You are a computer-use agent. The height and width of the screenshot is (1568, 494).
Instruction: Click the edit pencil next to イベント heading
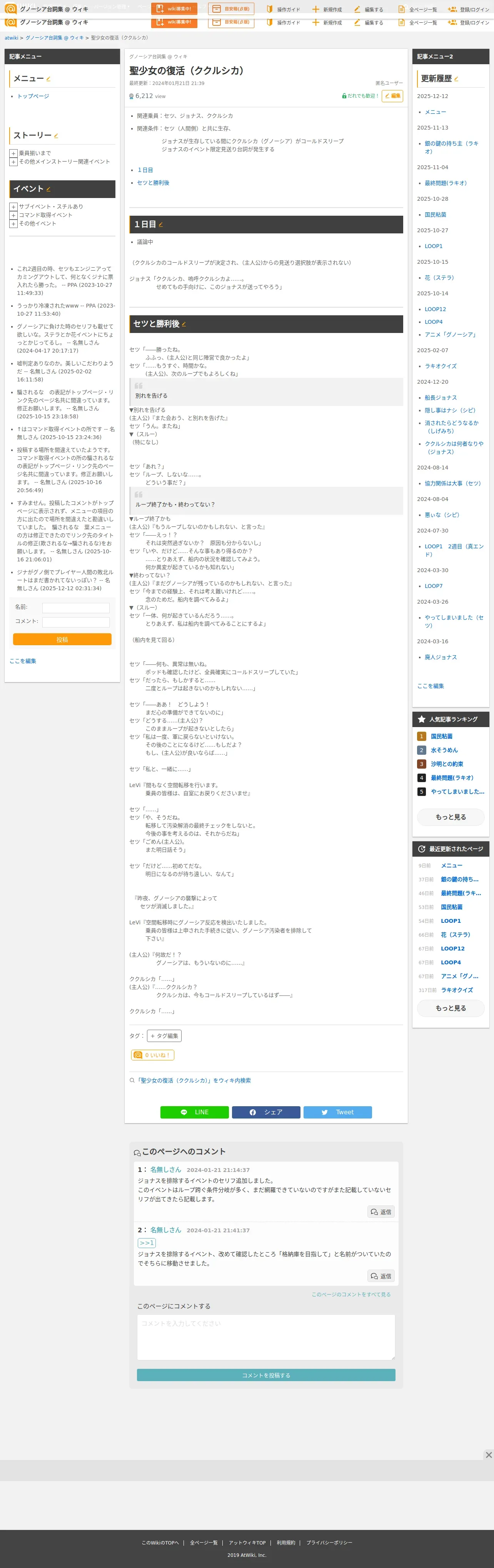pyautogui.click(x=49, y=189)
